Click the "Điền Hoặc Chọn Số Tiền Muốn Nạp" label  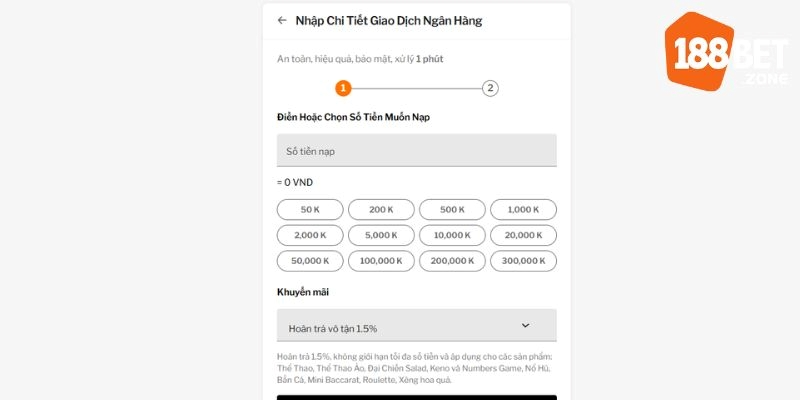point(353,117)
